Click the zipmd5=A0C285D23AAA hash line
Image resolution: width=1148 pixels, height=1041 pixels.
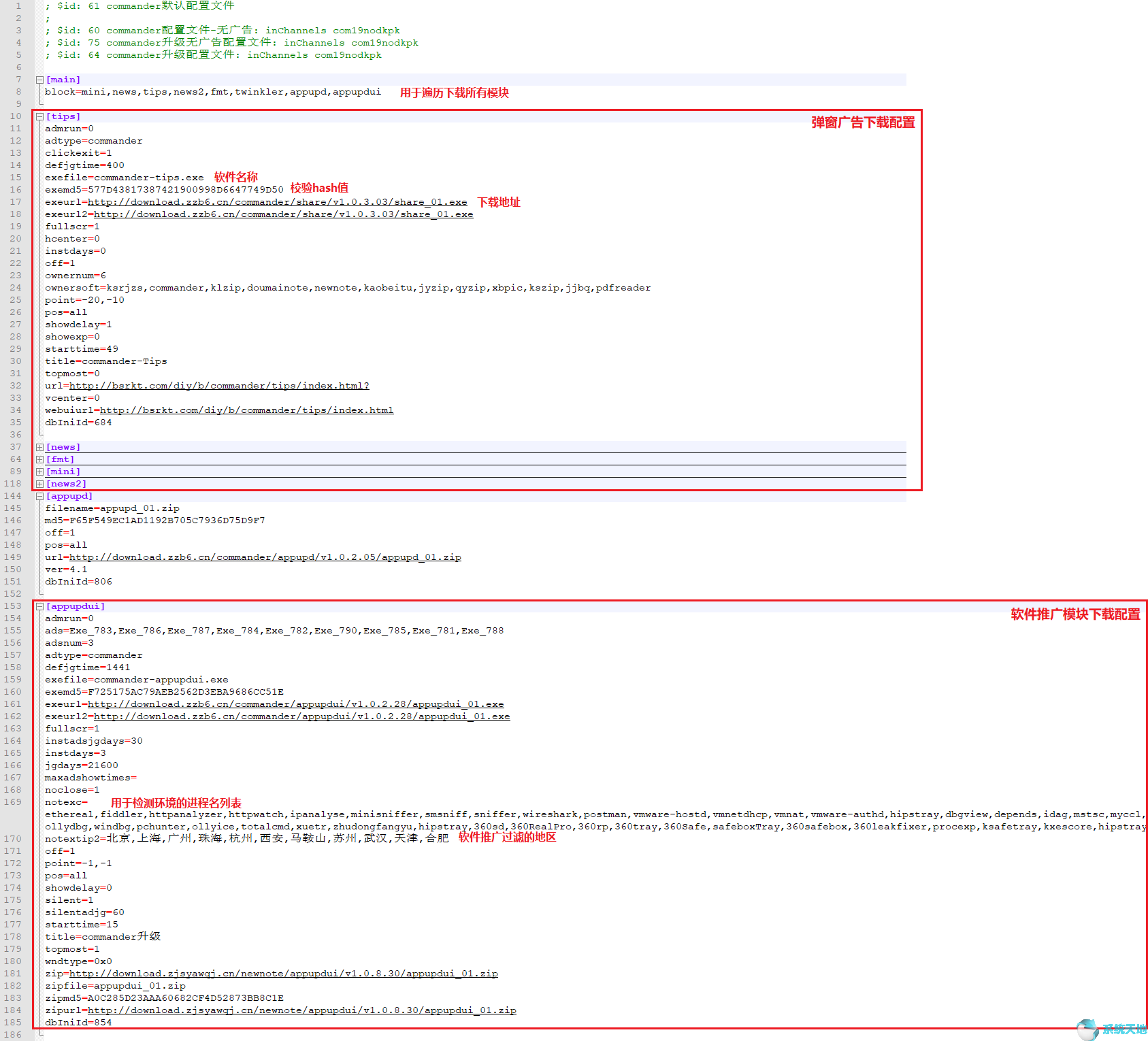pyautogui.click(x=164, y=998)
